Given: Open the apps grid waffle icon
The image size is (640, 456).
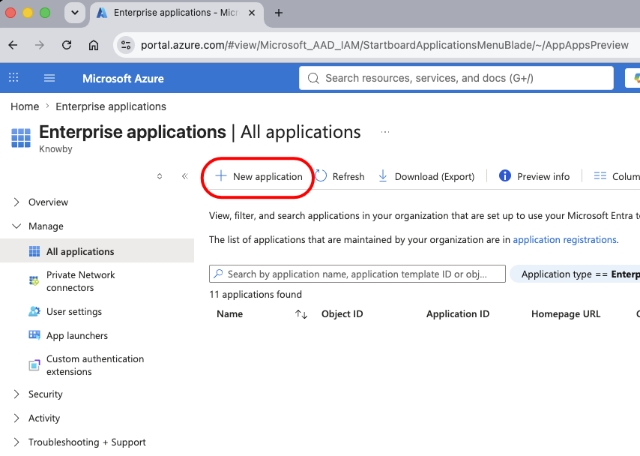Looking at the screenshot, I should click(x=13, y=78).
